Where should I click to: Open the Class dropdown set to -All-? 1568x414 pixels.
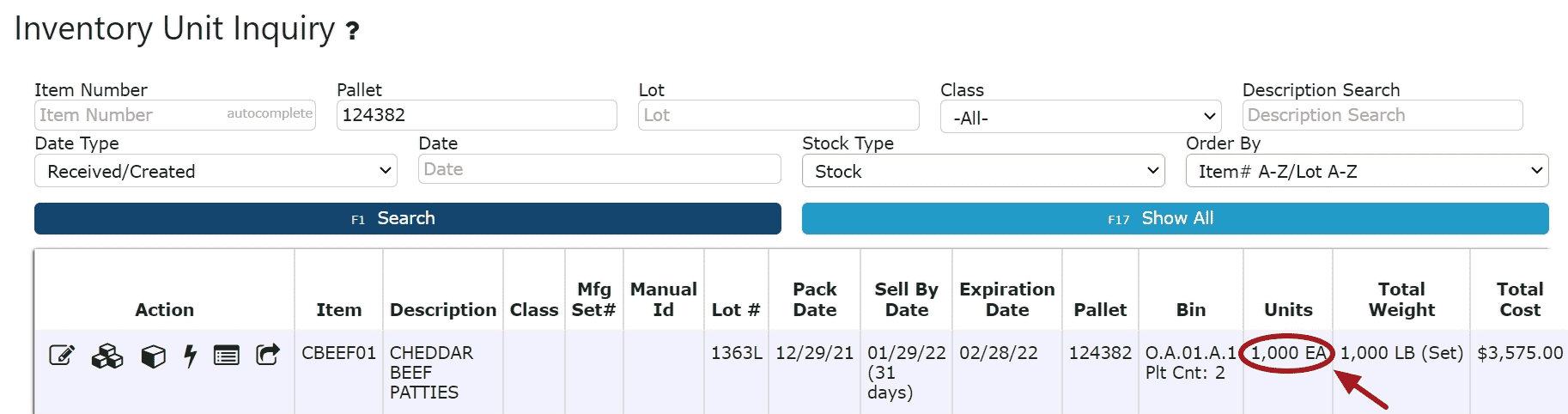(x=1080, y=117)
